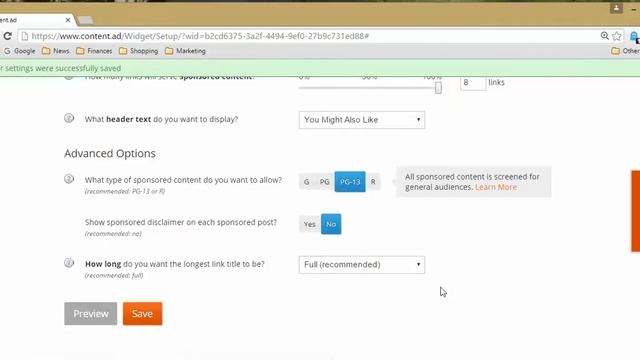This screenshot has width=640, height=360.
Task: Open the News bookmarks folder
Action: tap(56, 51)
